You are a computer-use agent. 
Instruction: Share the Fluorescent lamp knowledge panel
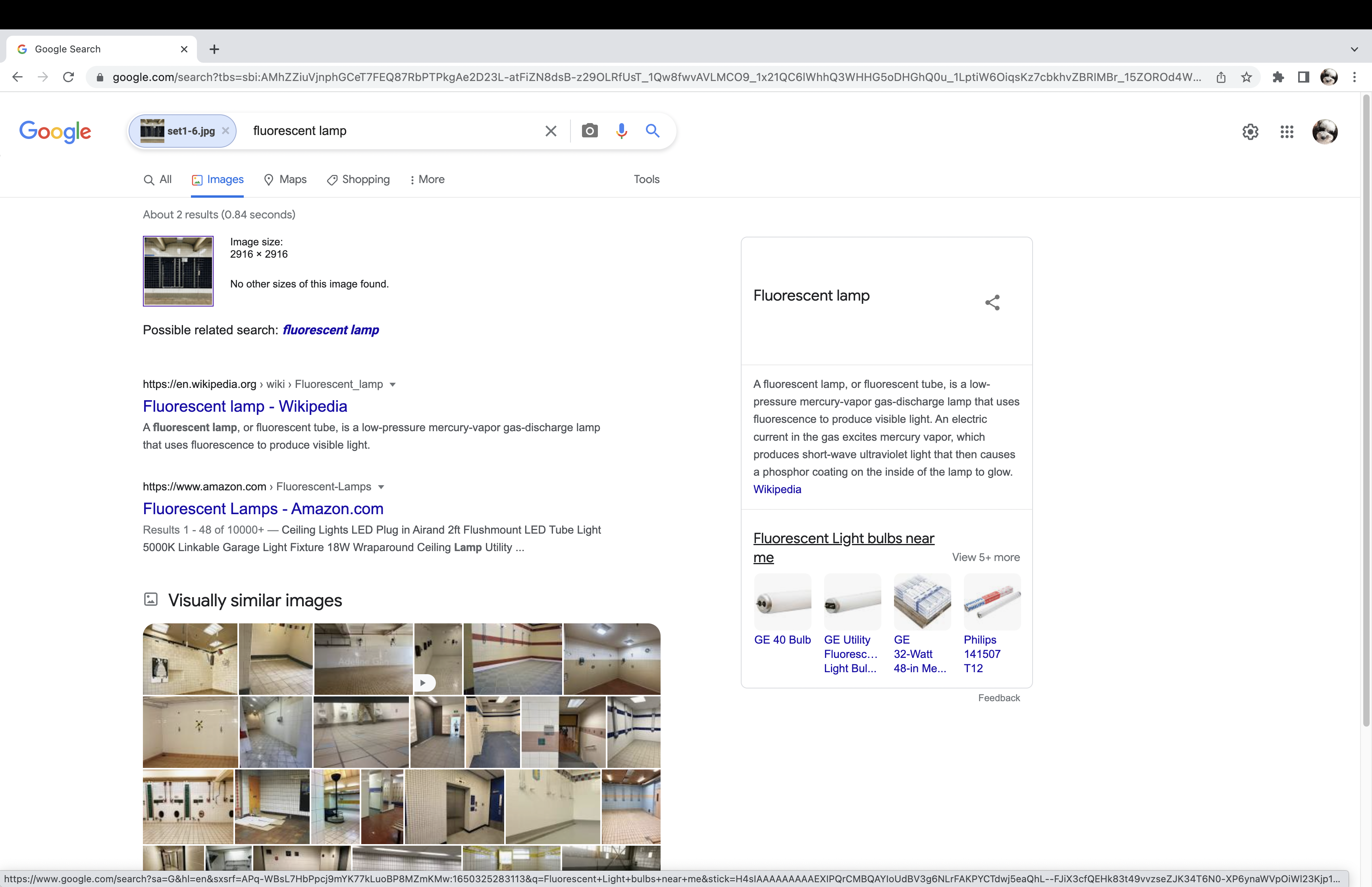coord(992,303)
